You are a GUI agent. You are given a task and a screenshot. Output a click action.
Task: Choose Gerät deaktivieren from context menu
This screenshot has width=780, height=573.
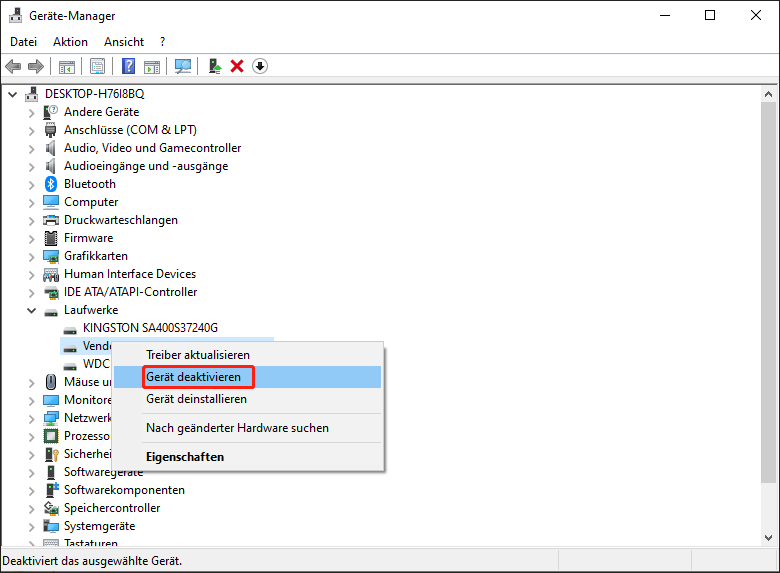click(247, 377)
